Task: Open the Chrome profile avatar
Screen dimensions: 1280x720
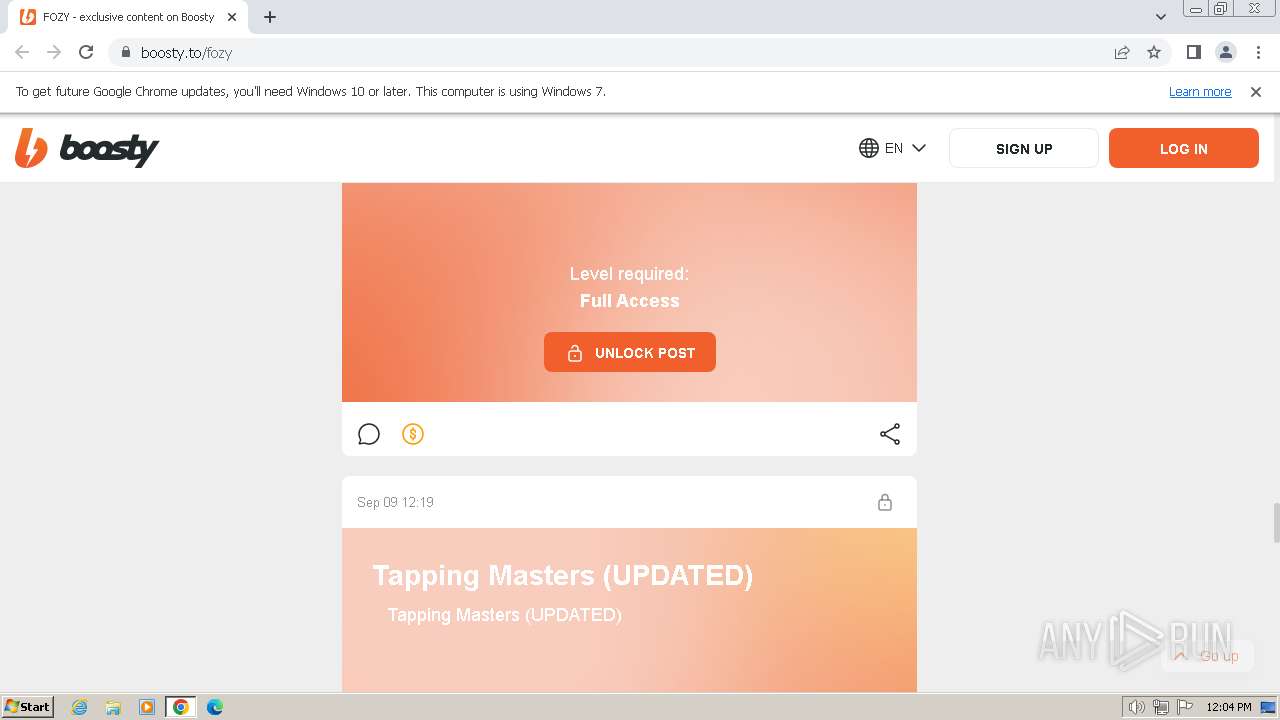Action: pyautogui.click(x=1225, y=52)
